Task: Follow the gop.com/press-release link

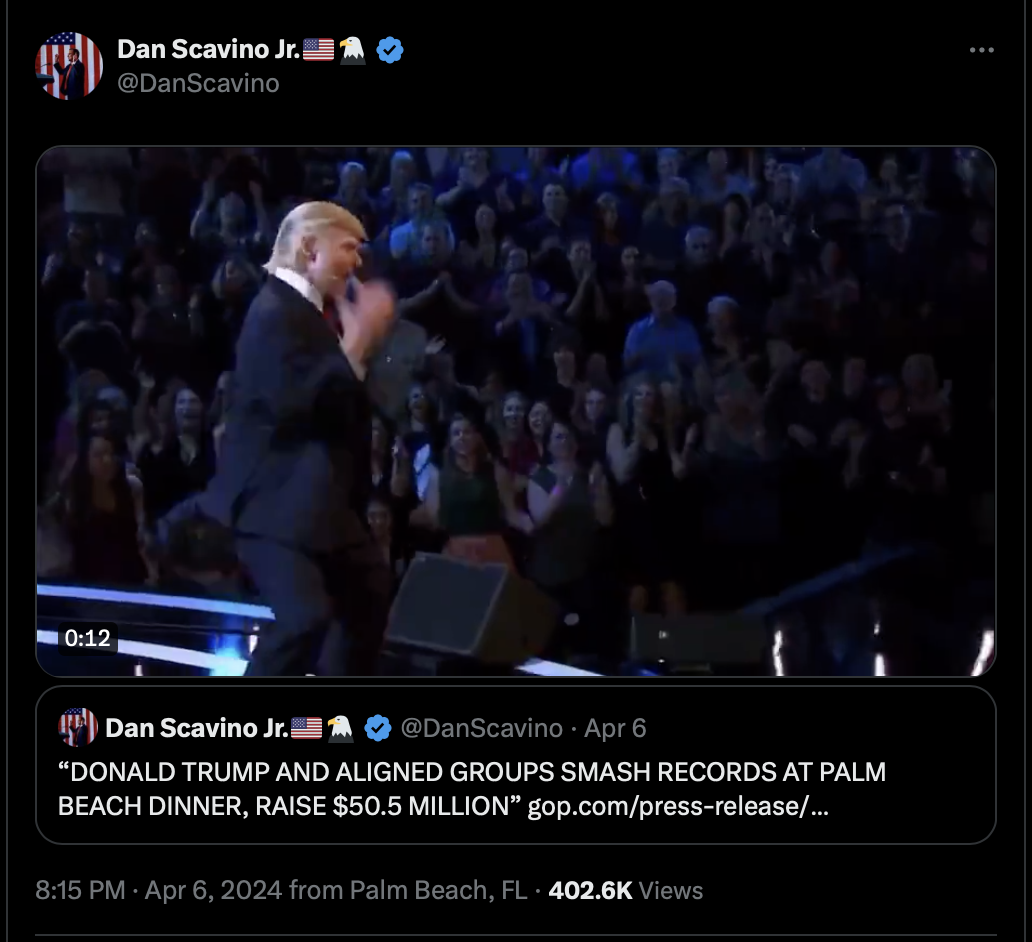Action: tap(678, 806)
